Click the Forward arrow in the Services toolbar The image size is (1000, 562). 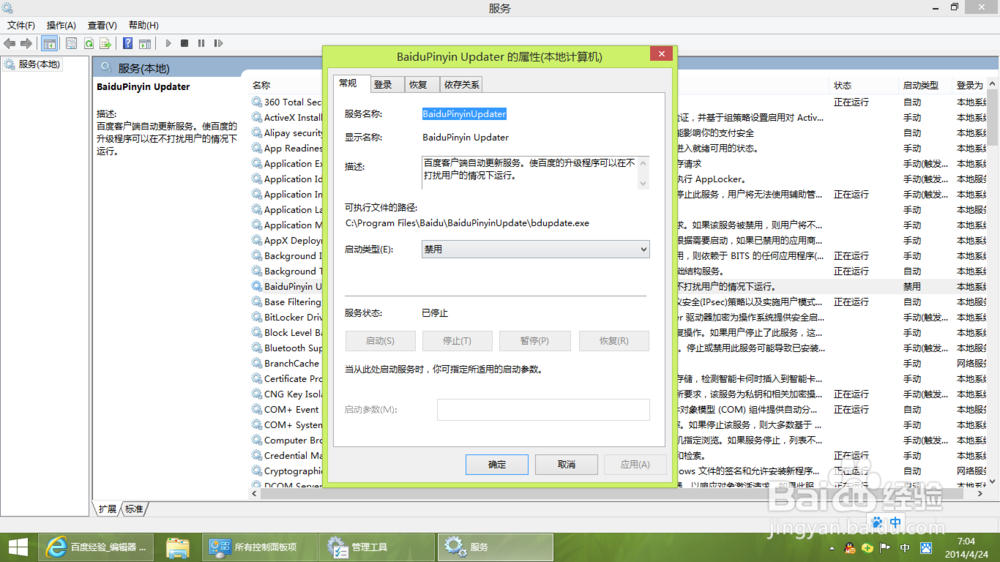[x=26, y=43]
